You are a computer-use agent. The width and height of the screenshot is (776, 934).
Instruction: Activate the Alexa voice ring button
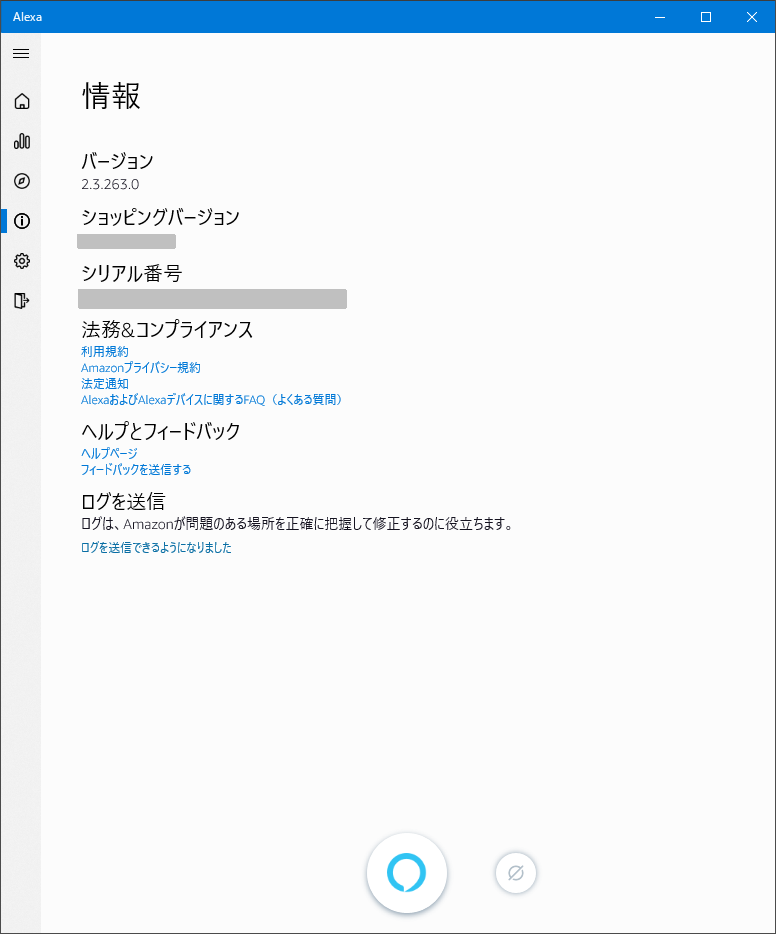tap(407, 873)
